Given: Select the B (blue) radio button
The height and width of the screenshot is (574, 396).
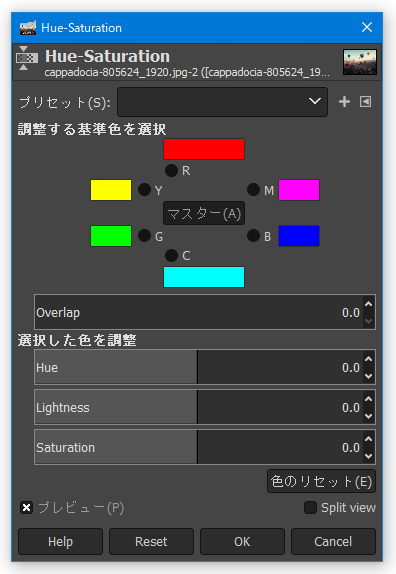Looking at the screenshot, I should pyautogui.click(x=253, y=236).
